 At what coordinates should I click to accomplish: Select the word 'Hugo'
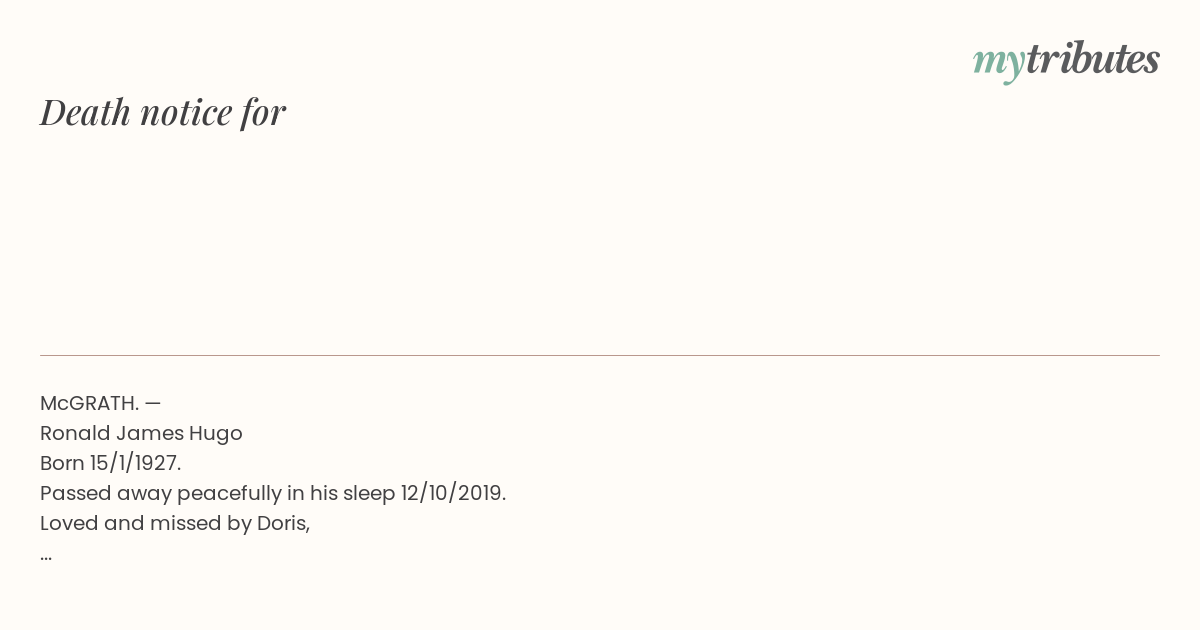click(216, 434)
